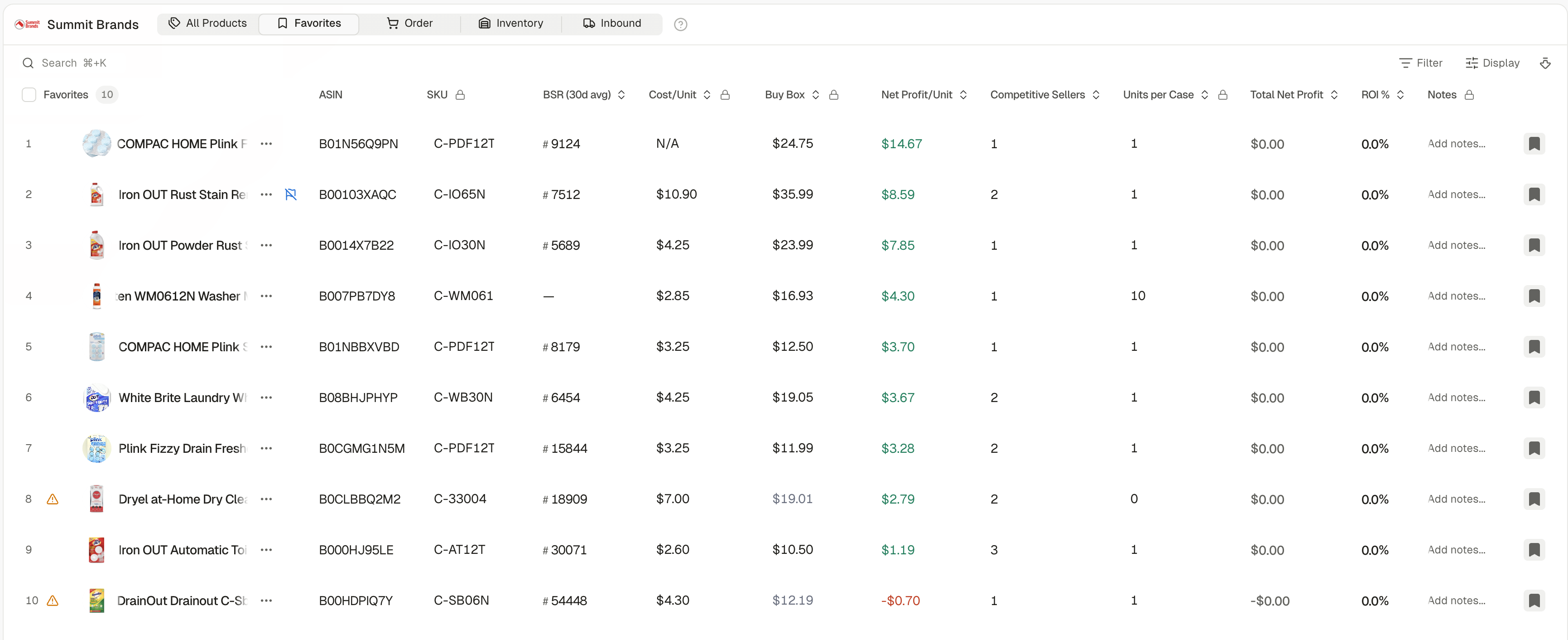
Task: Switch to the Inbound view
Action: click(612, 23)
